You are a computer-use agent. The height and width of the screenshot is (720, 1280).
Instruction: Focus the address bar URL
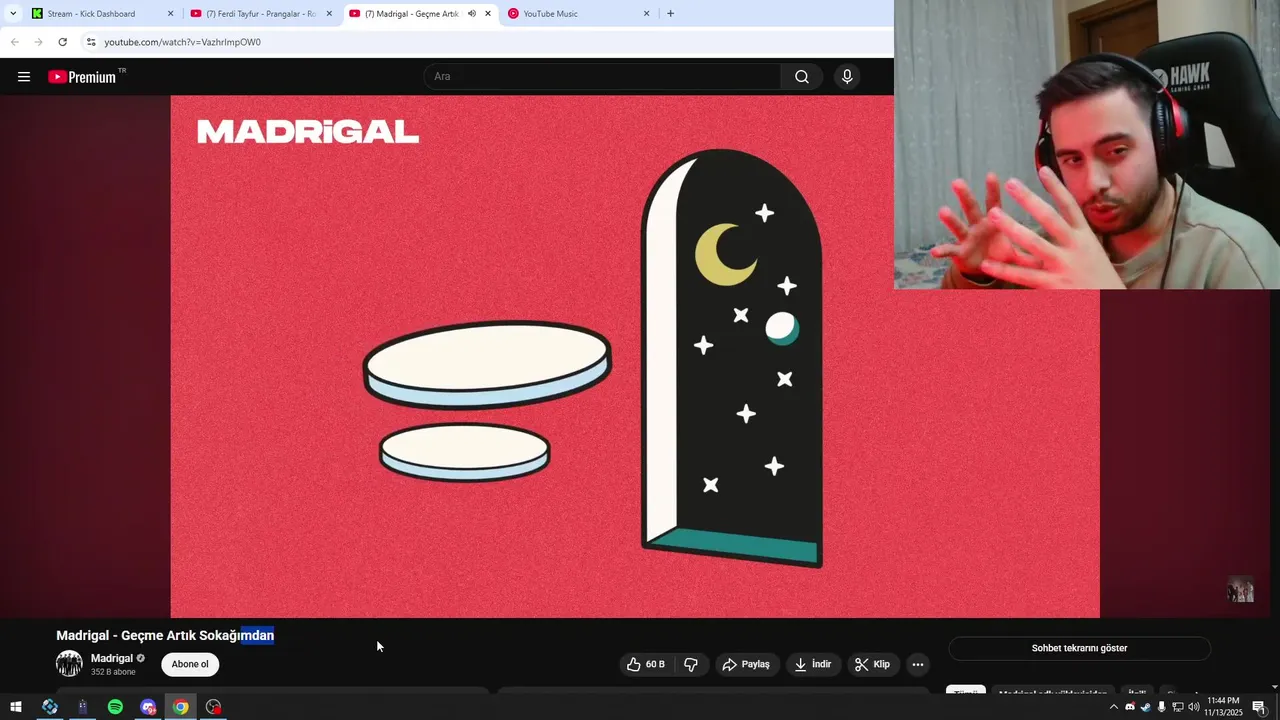coord(182,42)
